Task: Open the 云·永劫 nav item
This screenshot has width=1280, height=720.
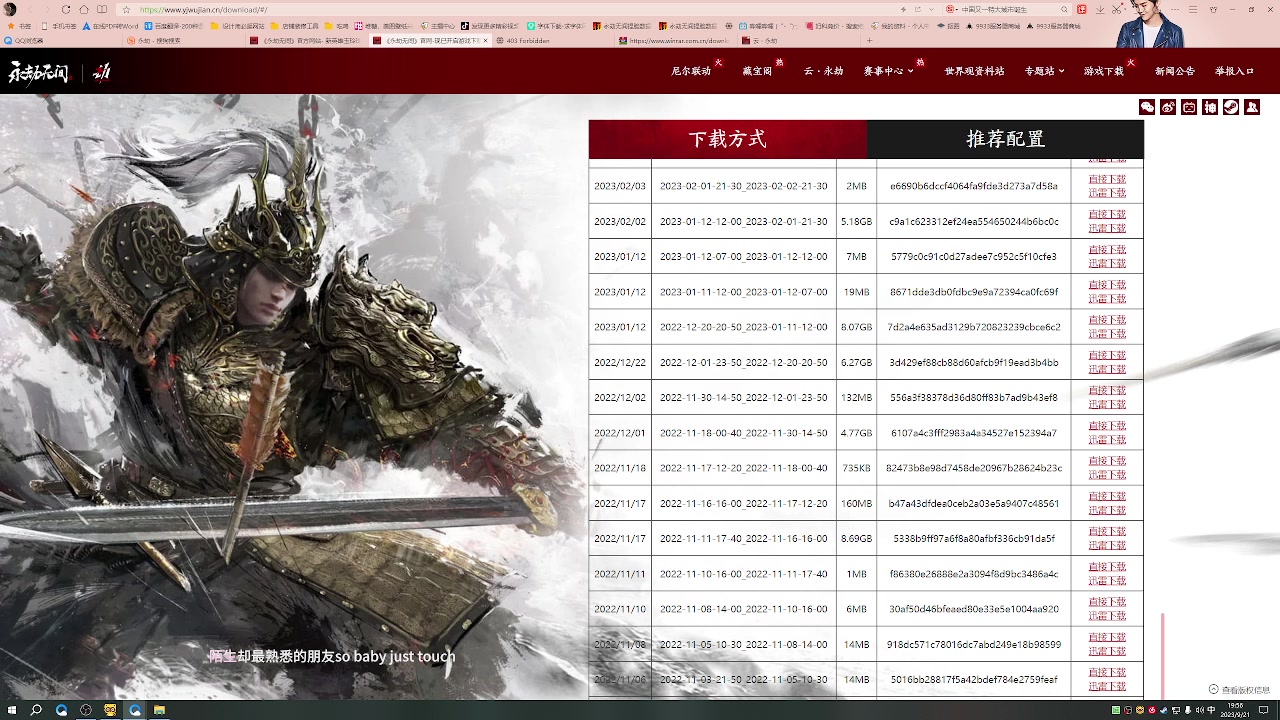Action: pos(823,71)
